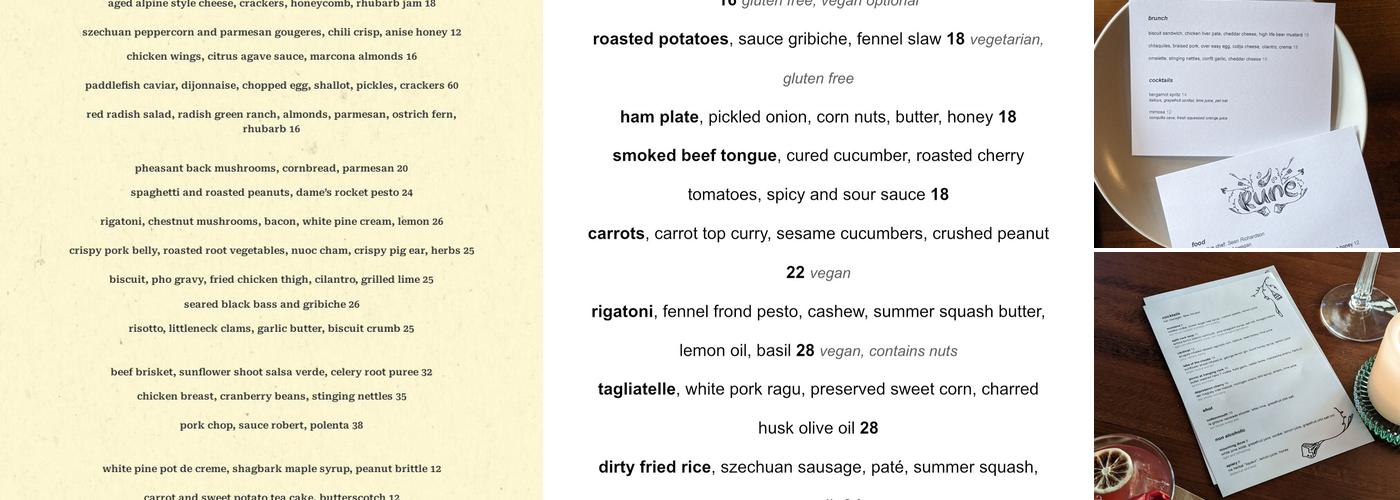Viewport: 1400px width, 500px height.
Task: Click the 'roasted potatoes' menu item
Action: pos(660,39)
